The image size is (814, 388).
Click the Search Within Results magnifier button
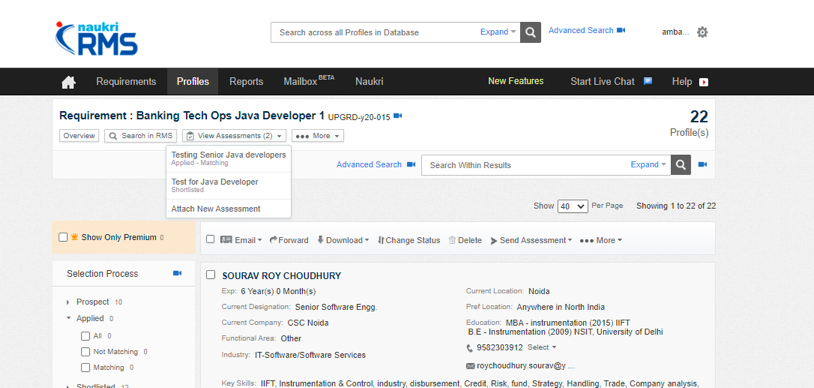coord(681,165)
